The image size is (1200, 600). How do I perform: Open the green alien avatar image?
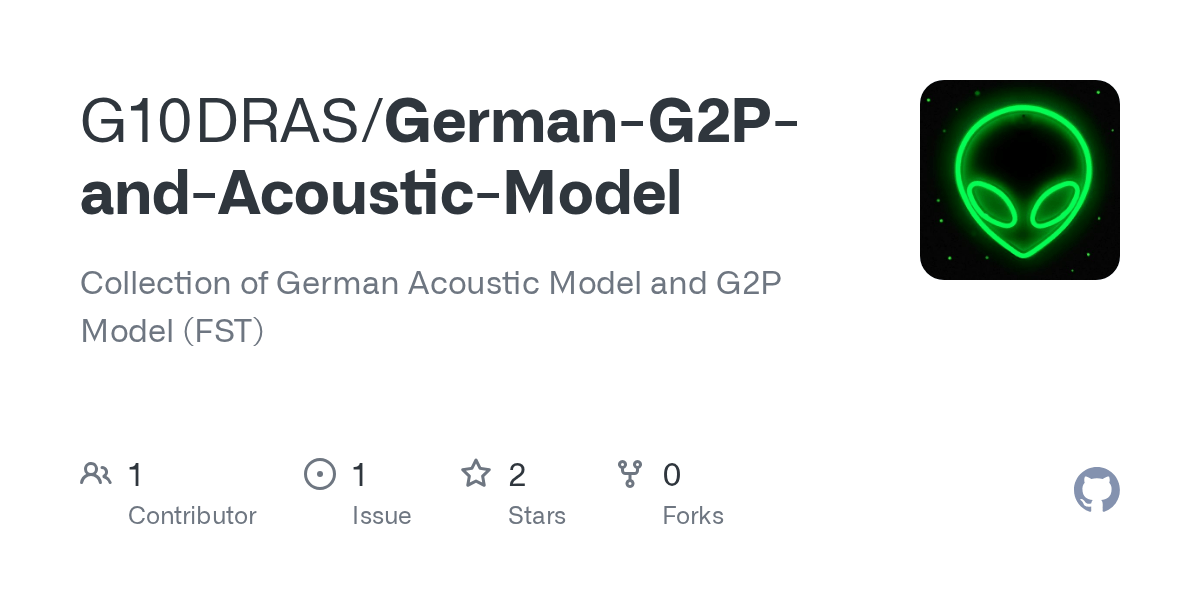[1020, 180]
